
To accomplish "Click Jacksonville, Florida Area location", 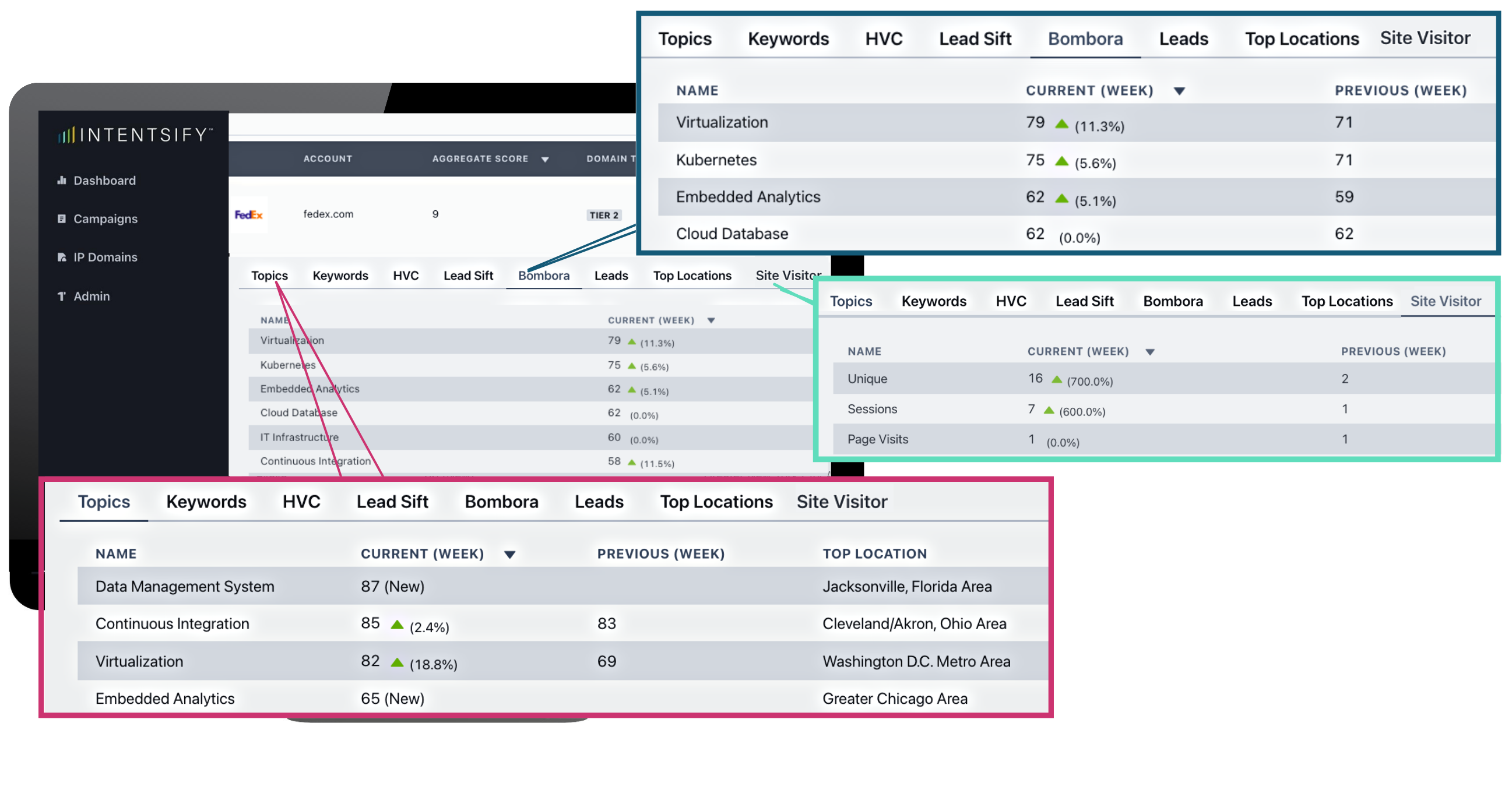I will [x=906, y=586].
